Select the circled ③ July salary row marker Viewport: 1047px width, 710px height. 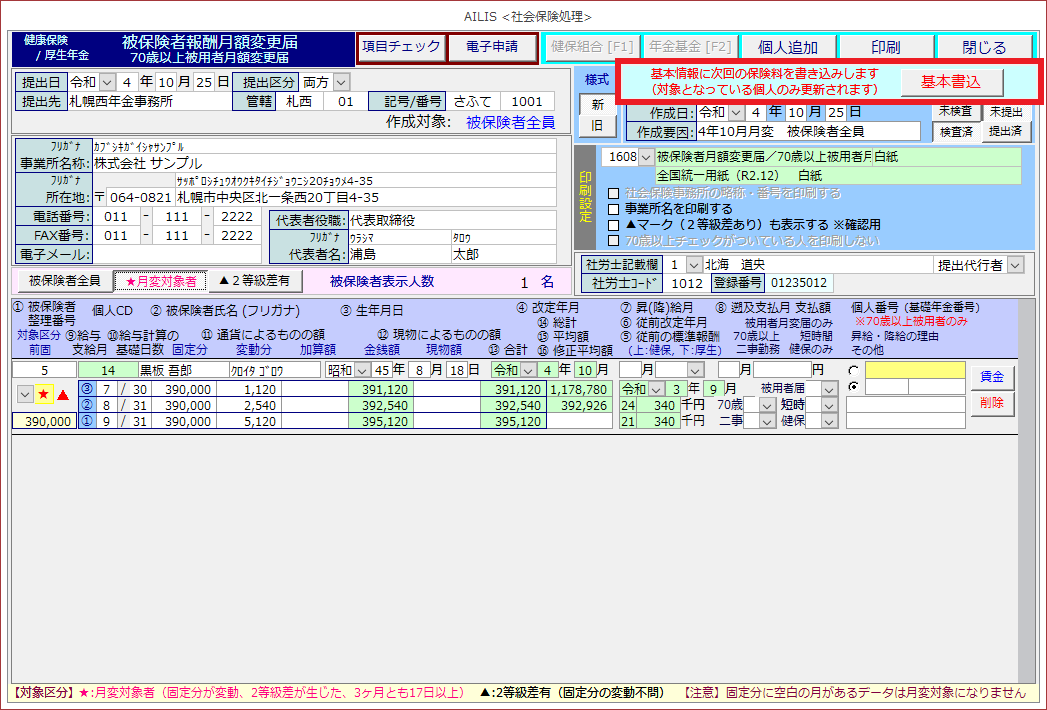[86, 389]
